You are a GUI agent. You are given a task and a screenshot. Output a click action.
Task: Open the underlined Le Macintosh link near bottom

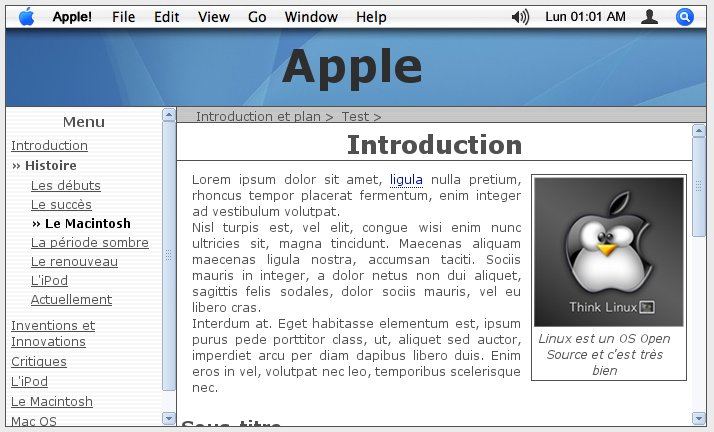click(x=52, y=402)
